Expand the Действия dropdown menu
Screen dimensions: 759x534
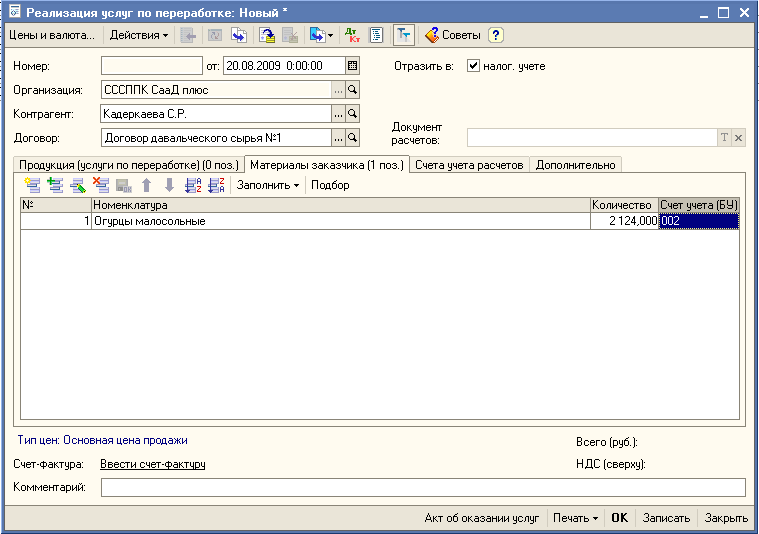click(138, 35)
